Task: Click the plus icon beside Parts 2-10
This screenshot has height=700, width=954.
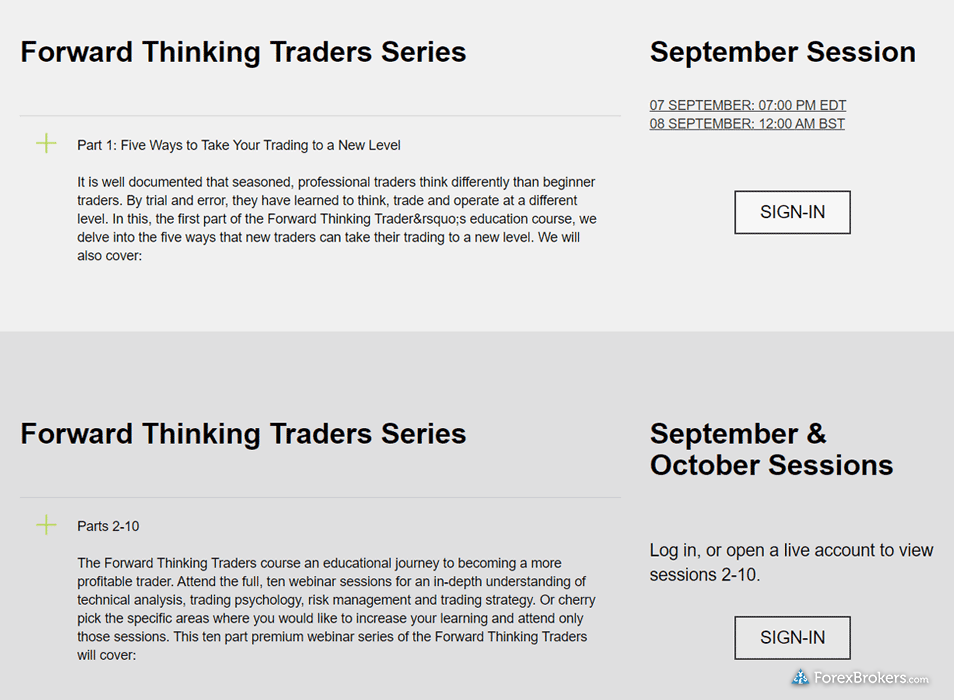Action: click(x=46, y=525)
